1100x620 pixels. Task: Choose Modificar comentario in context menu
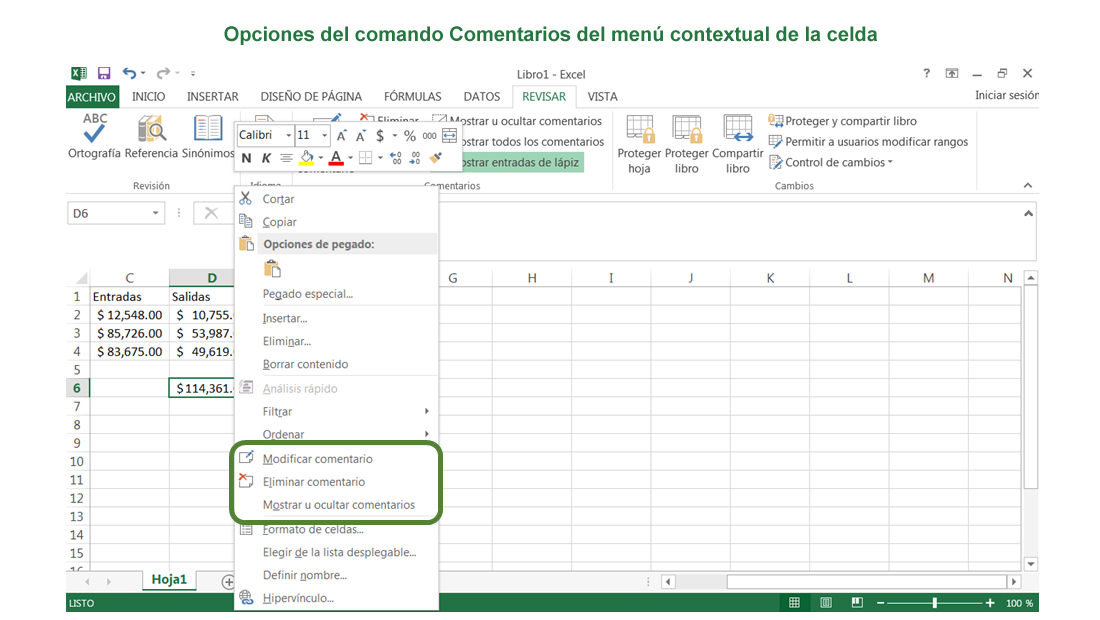(336, 459)
